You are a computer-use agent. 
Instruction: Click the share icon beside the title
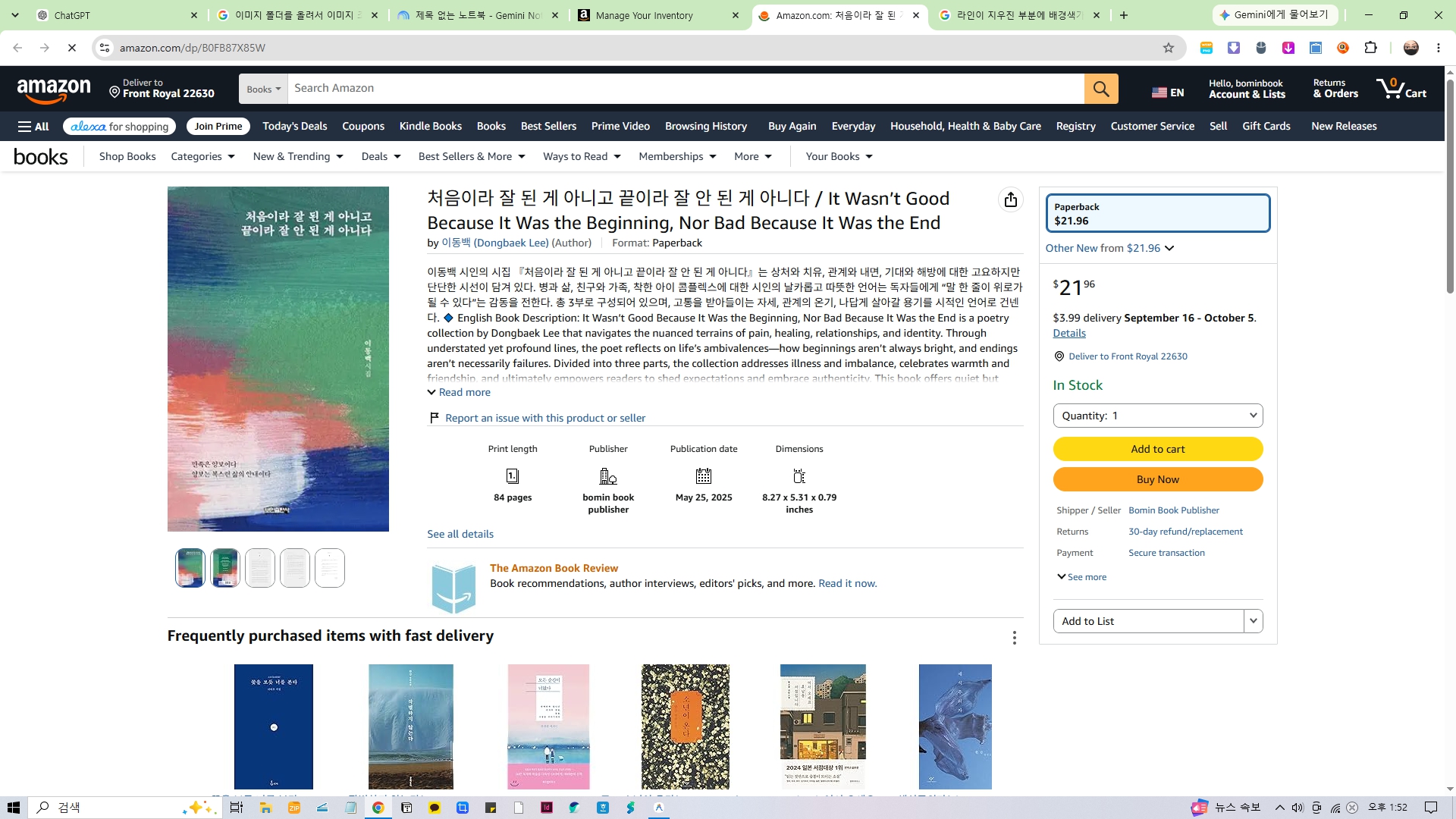(x=1011, y=199)
